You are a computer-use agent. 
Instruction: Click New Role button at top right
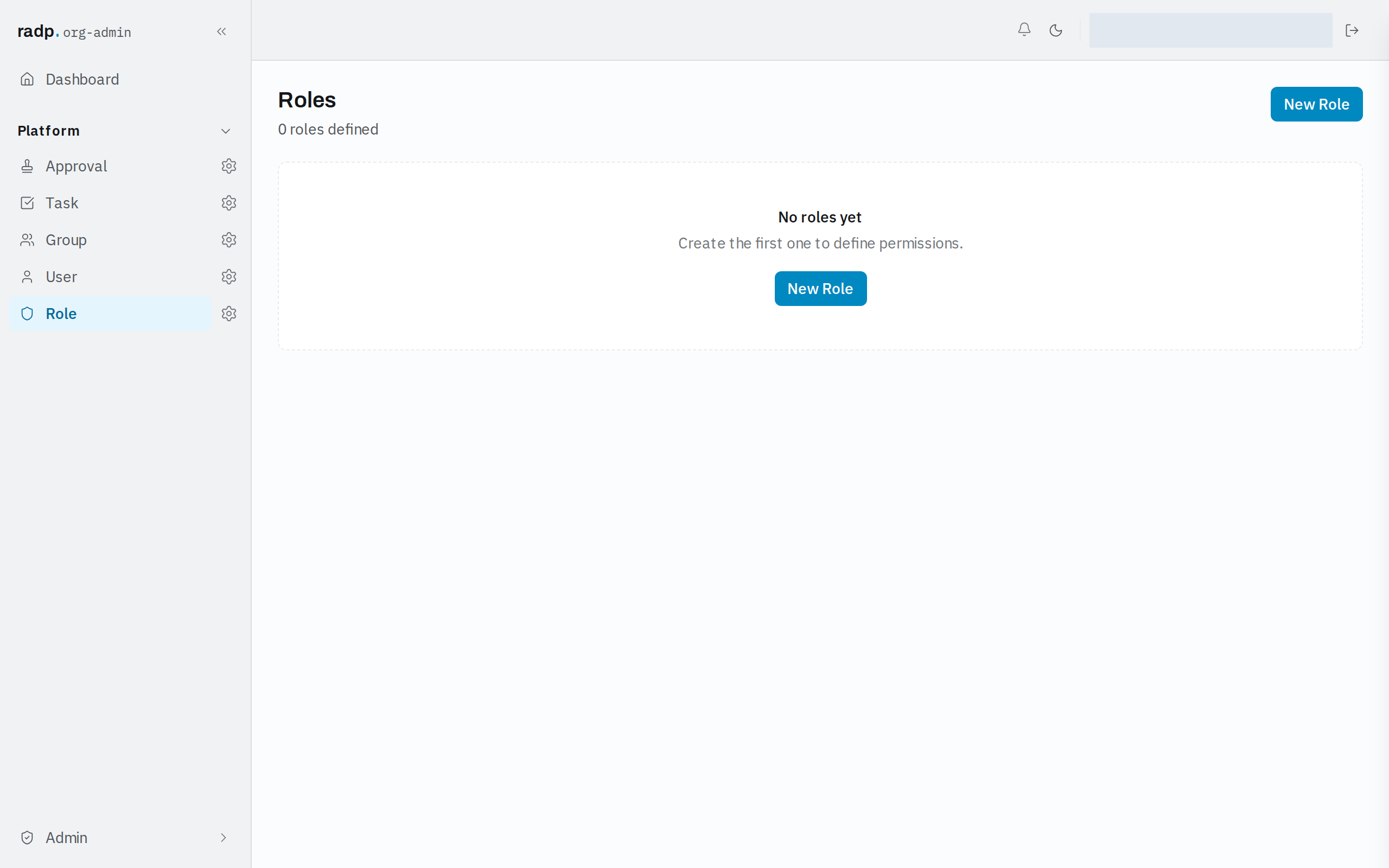click(1316, 104)
